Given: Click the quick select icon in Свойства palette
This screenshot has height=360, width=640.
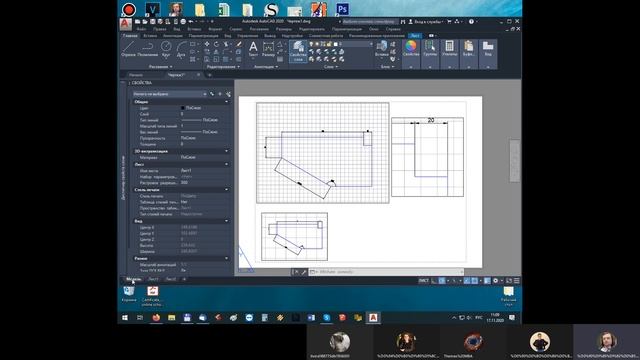Looking at the screenshot, I should 228,94.
